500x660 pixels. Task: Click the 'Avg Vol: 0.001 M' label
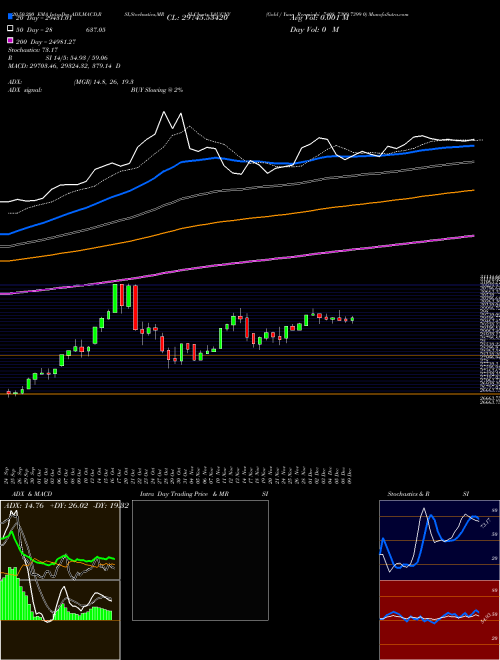point(320,18)
